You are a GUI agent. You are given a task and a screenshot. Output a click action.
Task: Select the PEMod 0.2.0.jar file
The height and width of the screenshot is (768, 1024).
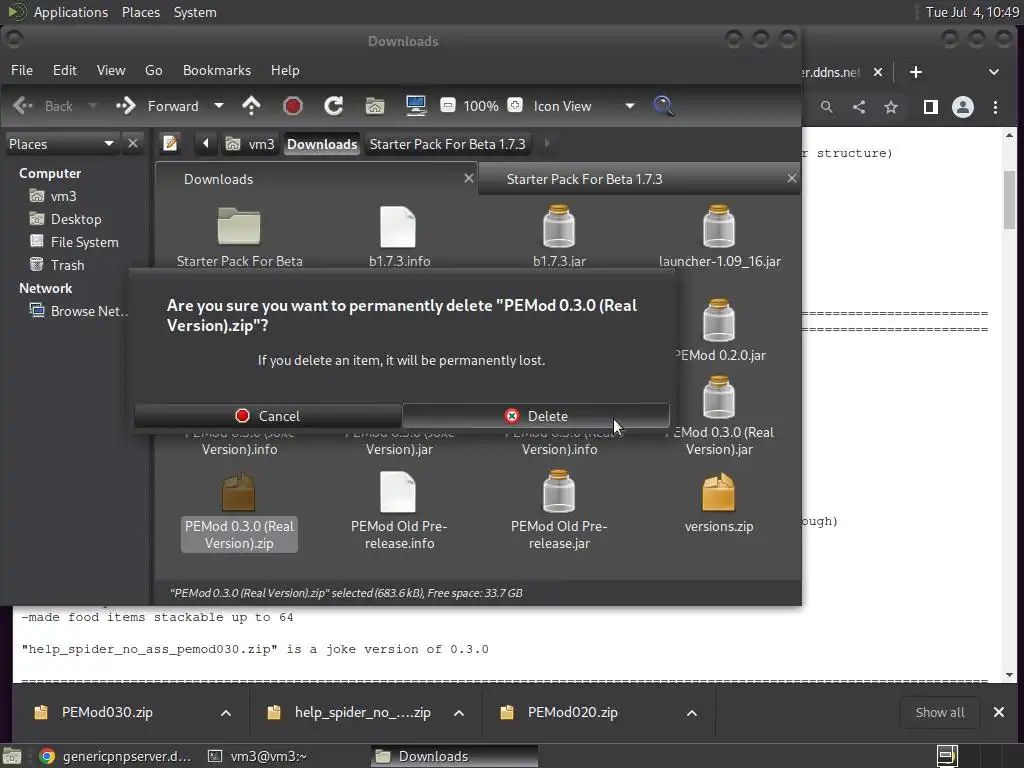(x=719, y=330)
